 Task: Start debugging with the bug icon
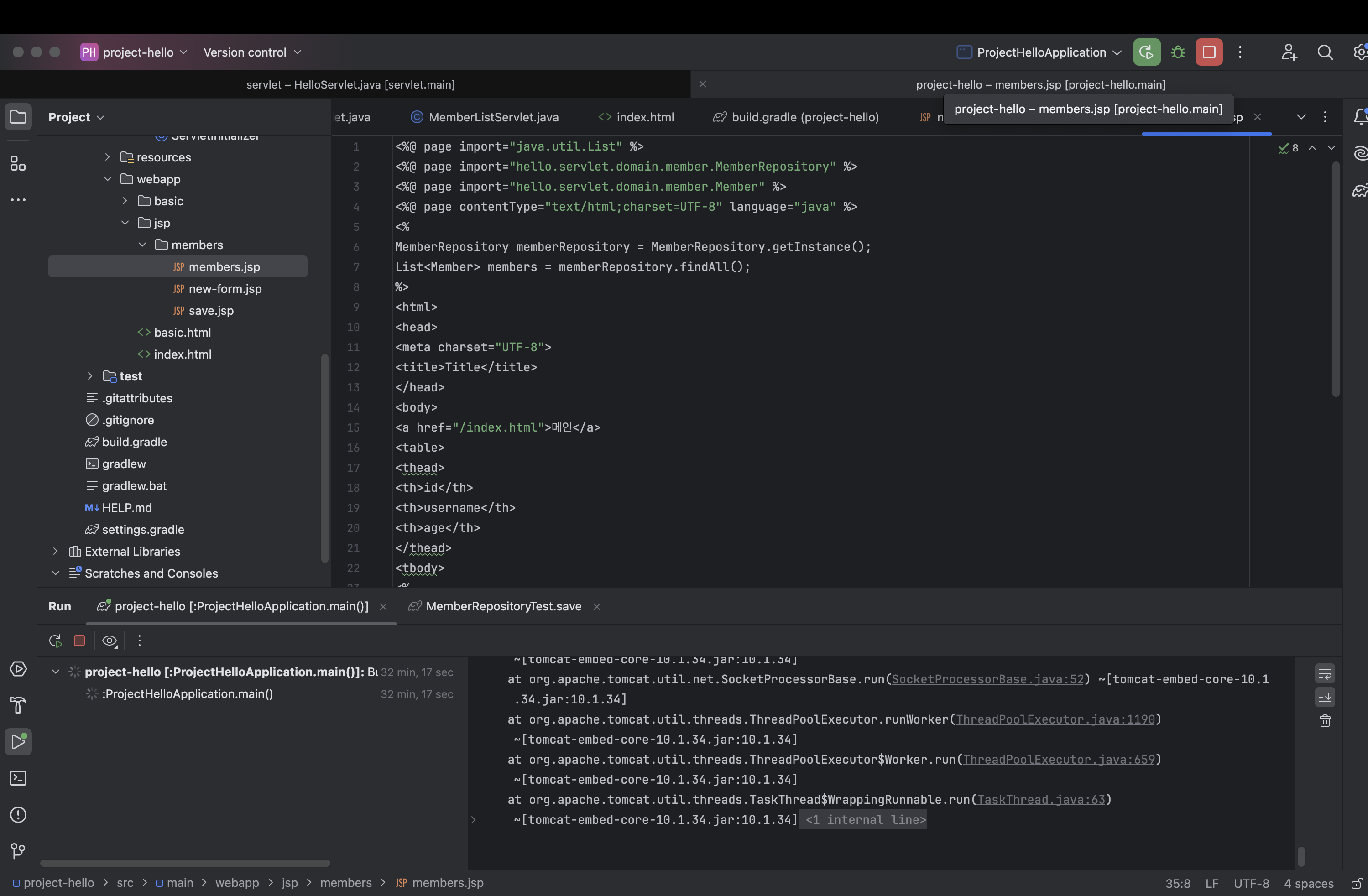(1178, 52)
